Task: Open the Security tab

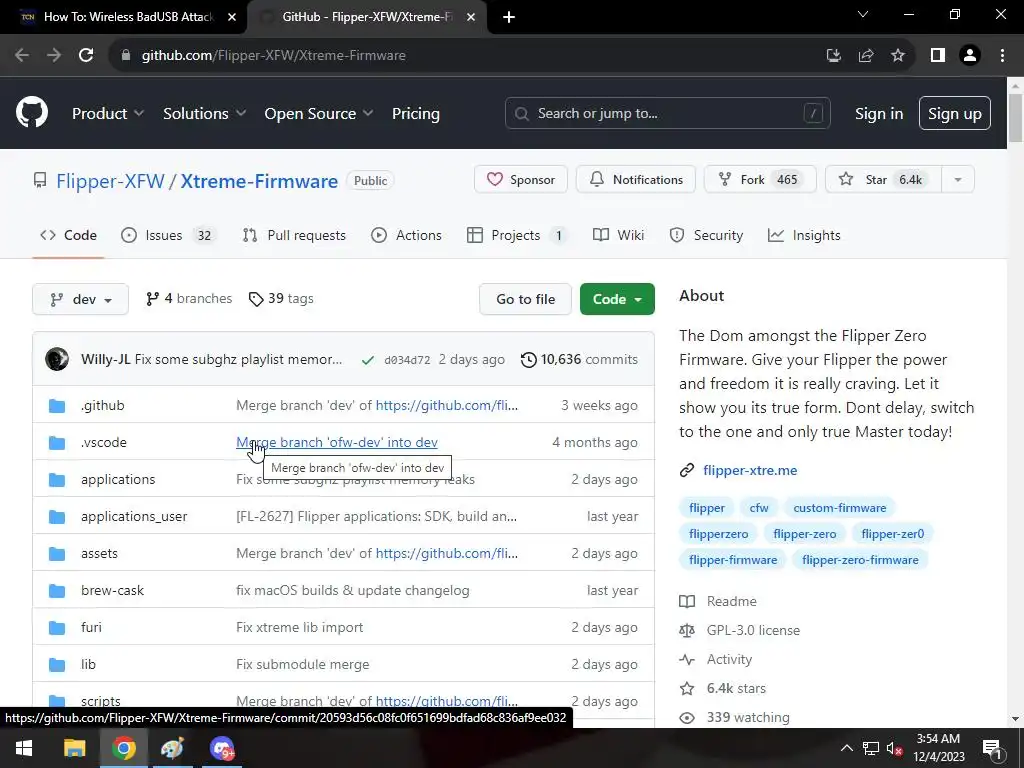Action: click(x=707, y=235)
